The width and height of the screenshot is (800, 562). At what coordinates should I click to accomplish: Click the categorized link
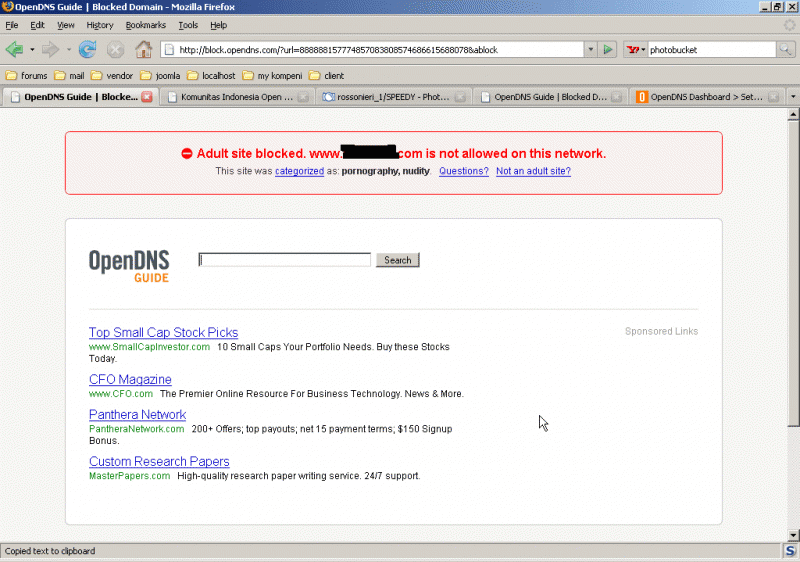299,171
